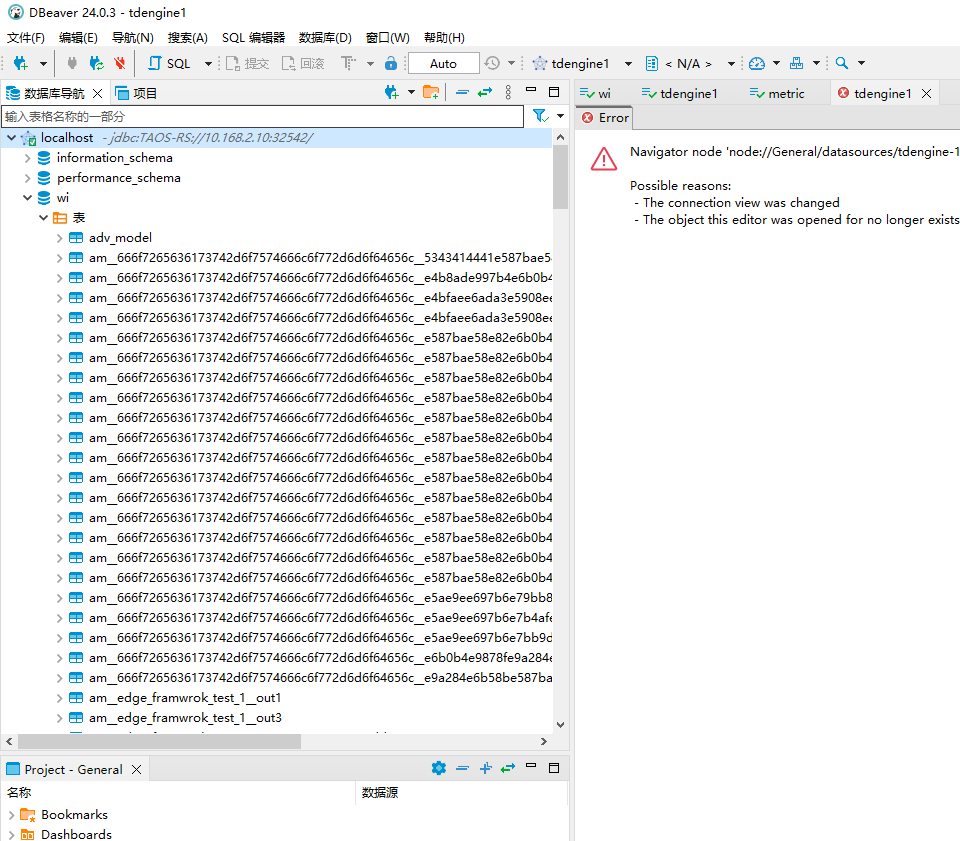Open the 文件(F) menu
Screen dimensions: 960x841
coord(26,37)
